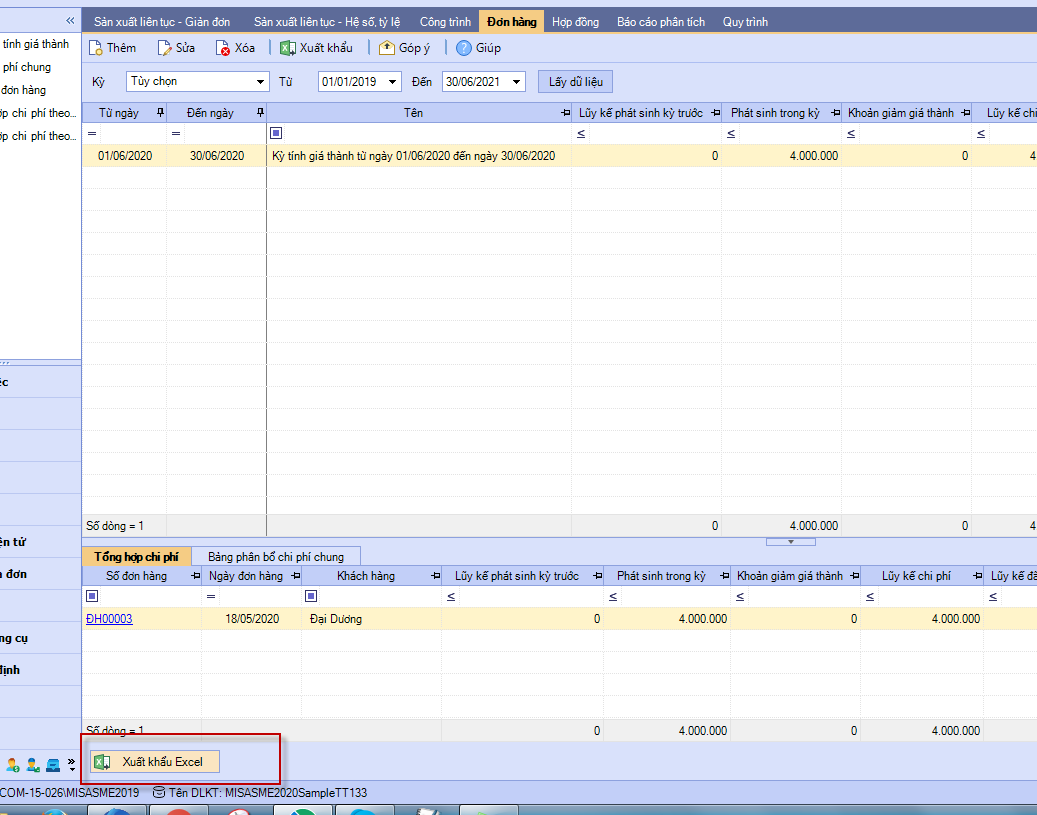Click the Lấy dữ liệu button

point(575,82)
